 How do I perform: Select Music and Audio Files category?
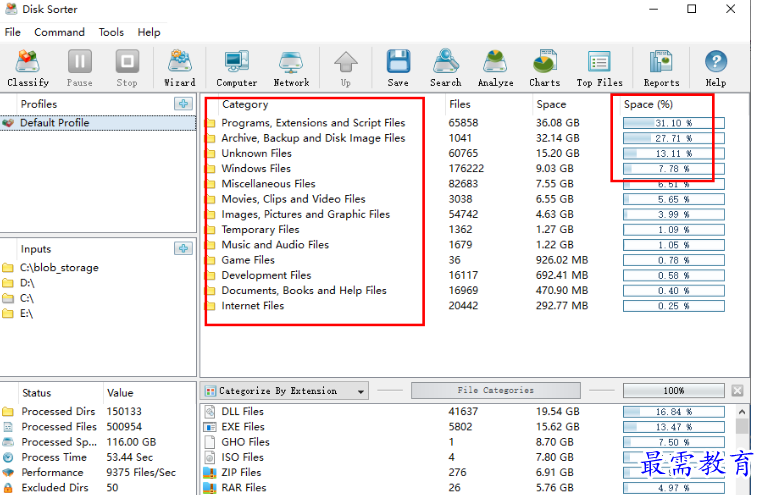[x=275, y=245]
